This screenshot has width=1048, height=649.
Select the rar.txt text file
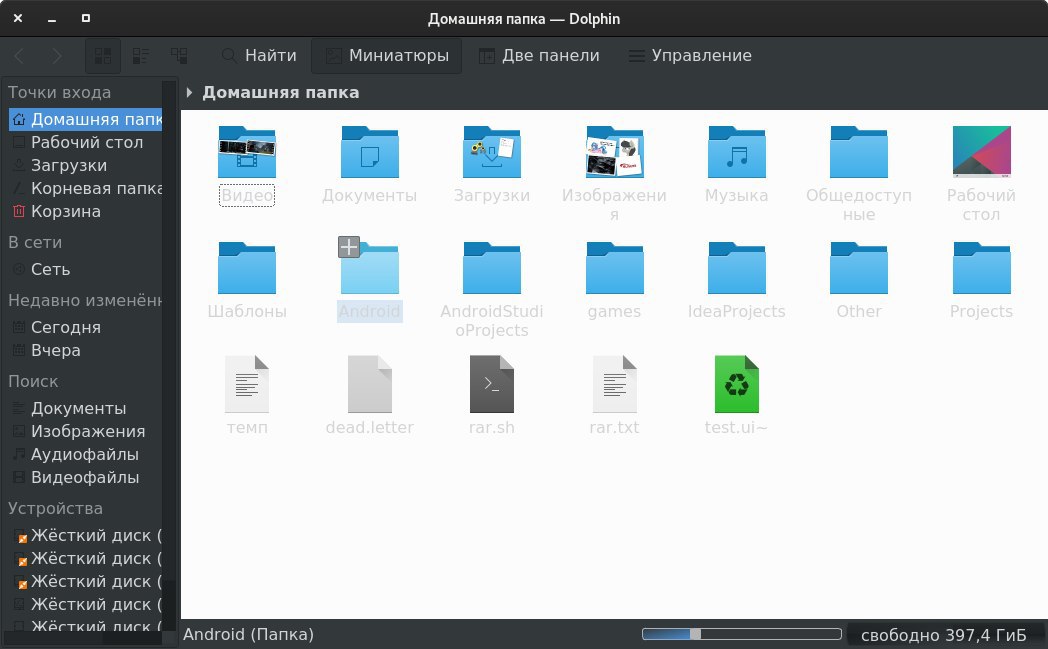pos(614,384)
